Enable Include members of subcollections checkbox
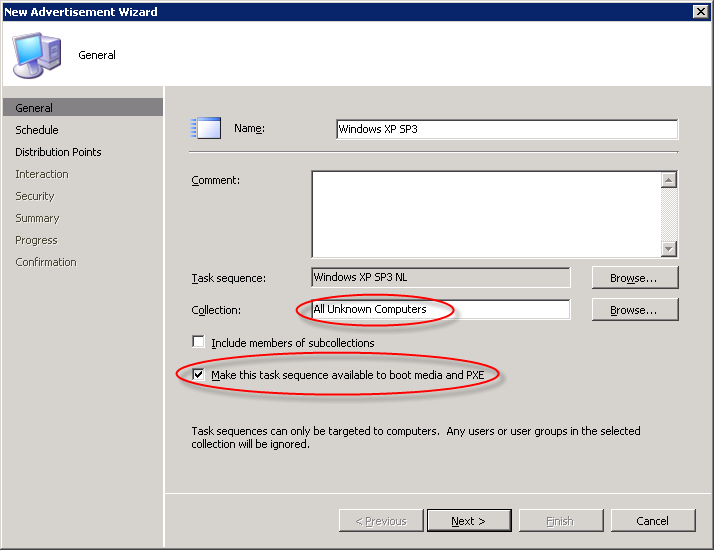This screenshot has width=714, height=550. [199, 341]
